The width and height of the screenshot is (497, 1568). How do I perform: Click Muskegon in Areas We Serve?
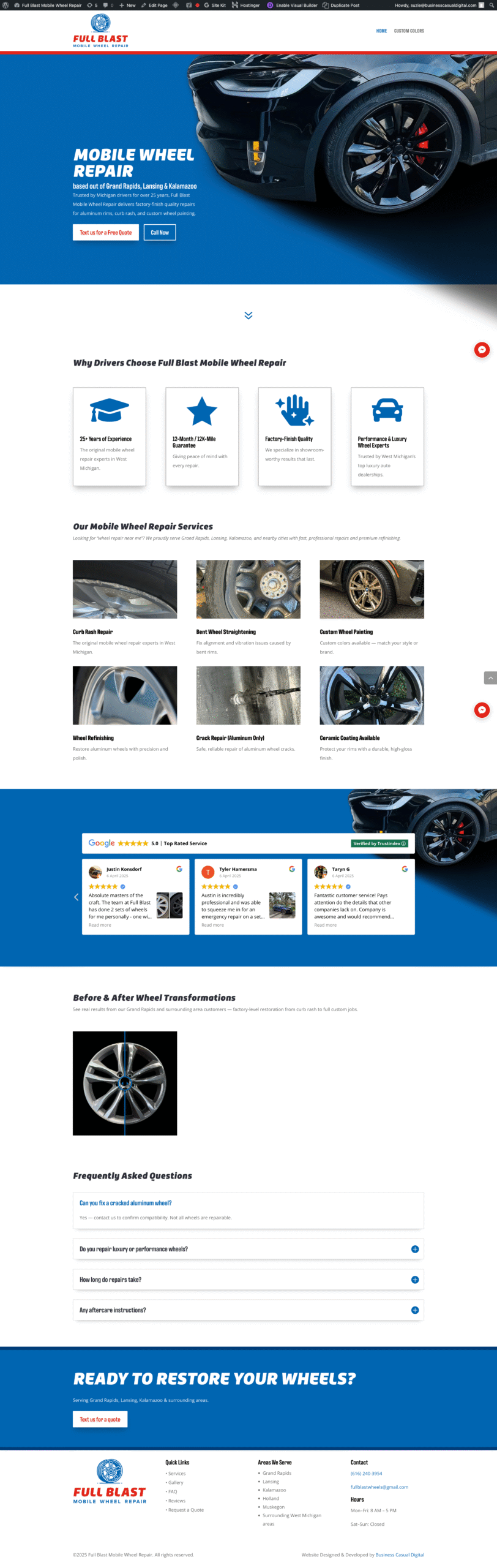point(274,1507)
